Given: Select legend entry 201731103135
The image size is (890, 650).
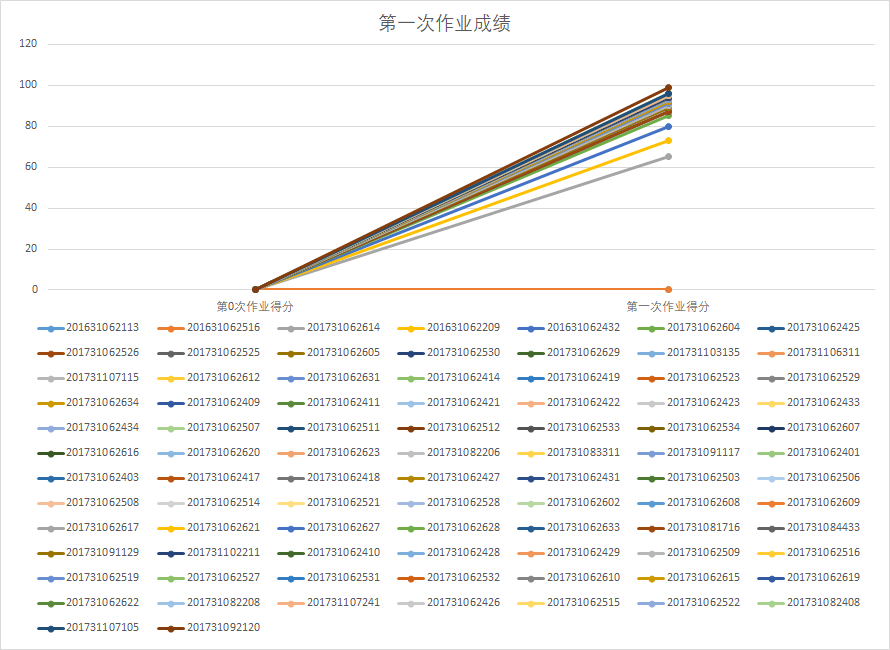Looking at the screenshot, I should (689, 353).
